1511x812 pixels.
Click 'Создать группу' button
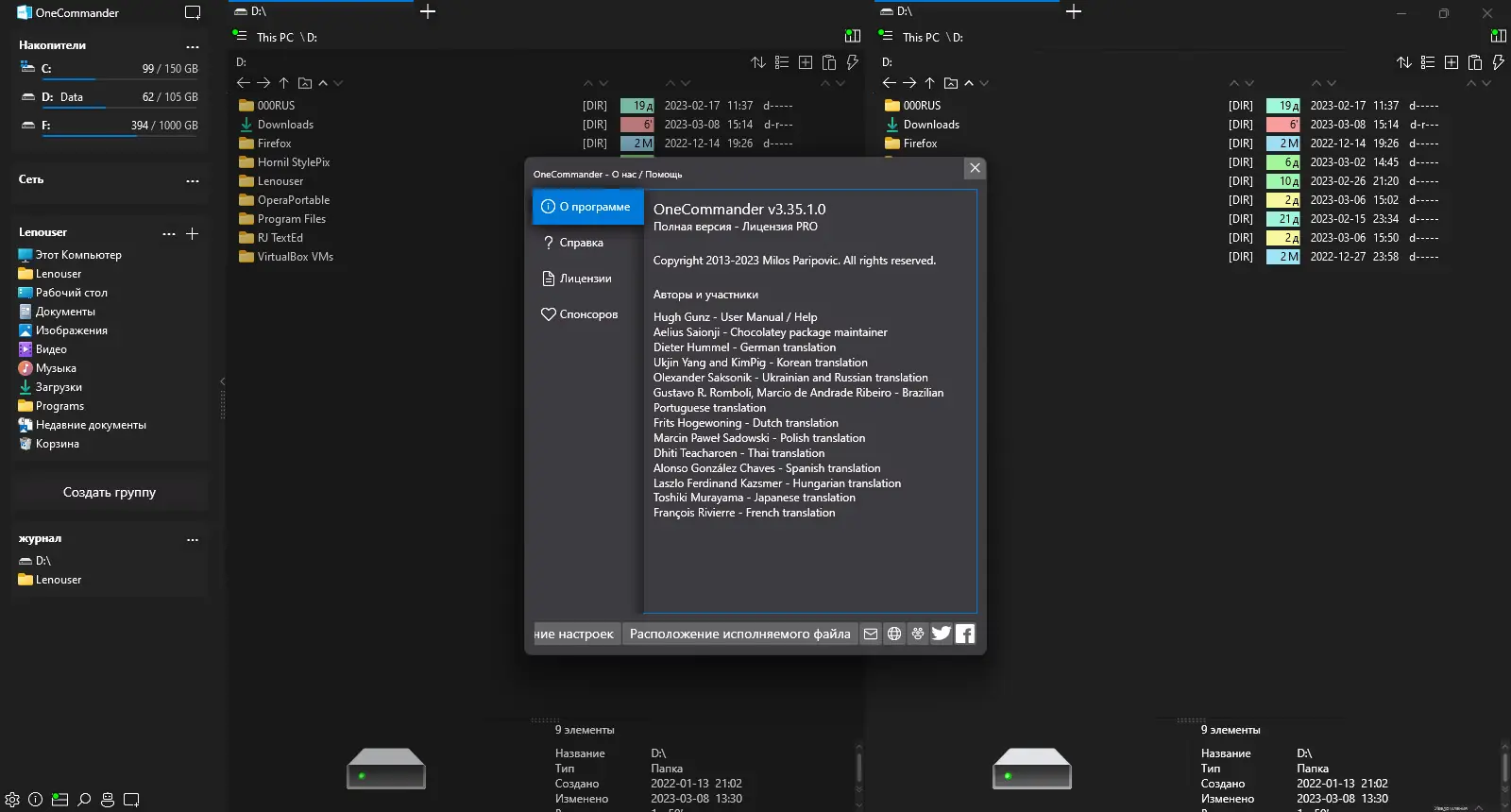pos(110,492)
